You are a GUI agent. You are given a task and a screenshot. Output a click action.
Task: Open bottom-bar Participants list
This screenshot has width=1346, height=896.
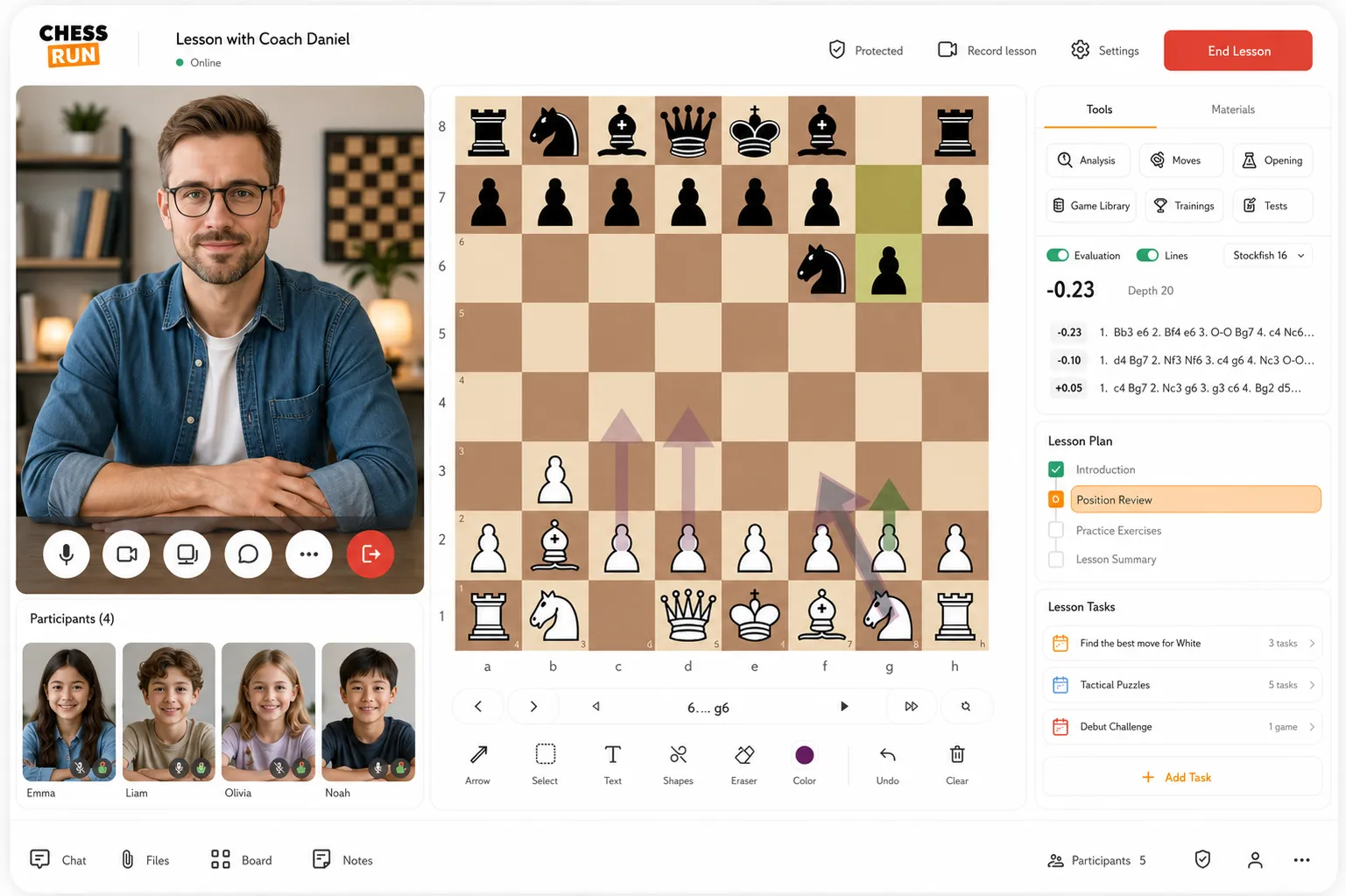pyautogui.click(x=1096, y=860)
